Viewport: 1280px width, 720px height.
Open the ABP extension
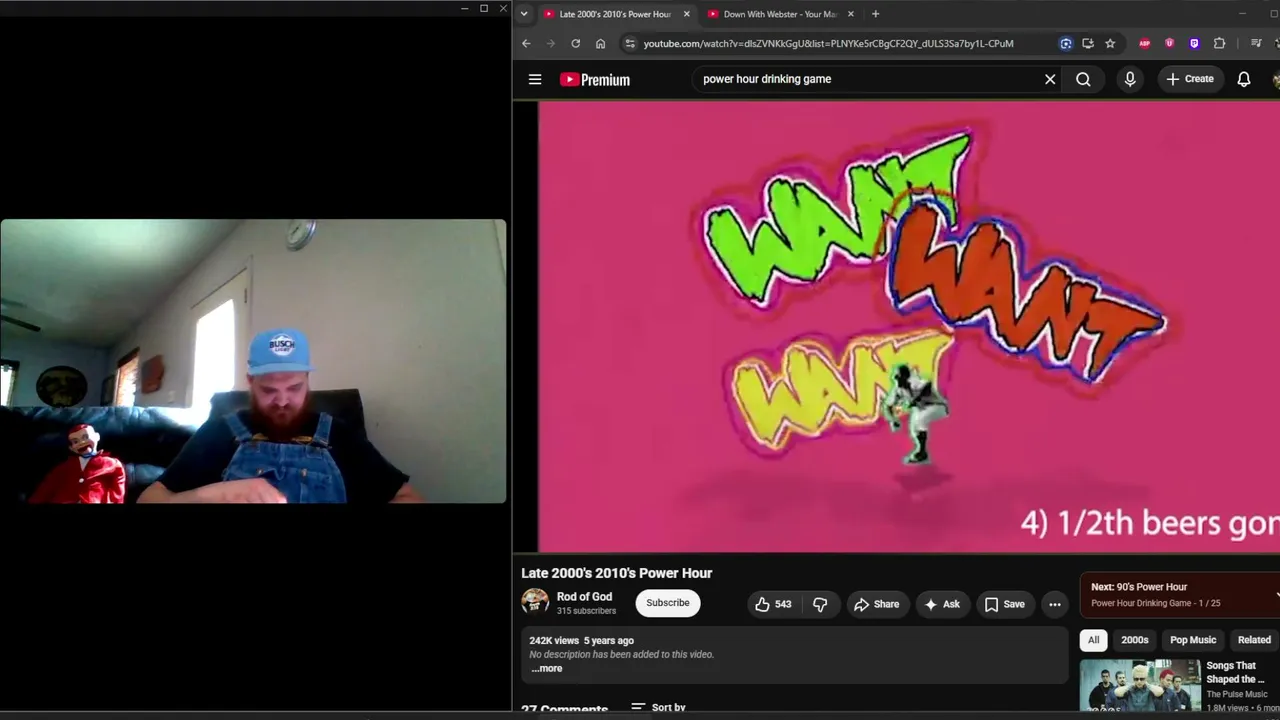pos(1144,43)
